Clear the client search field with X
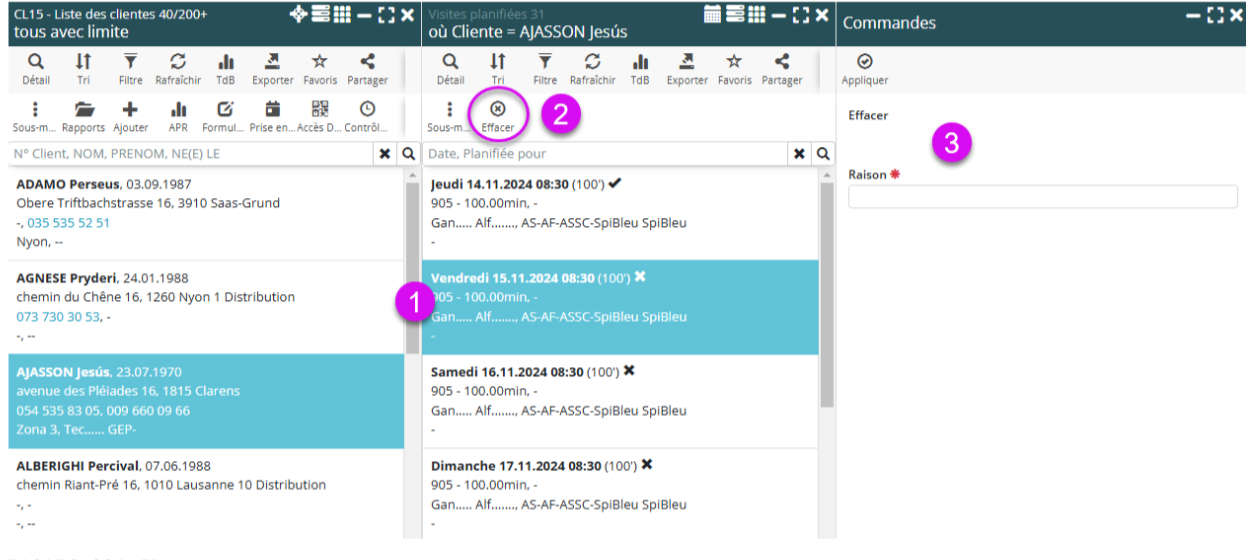The height and width of the screenshot is (560, 1246). click(x=384, y=154)
